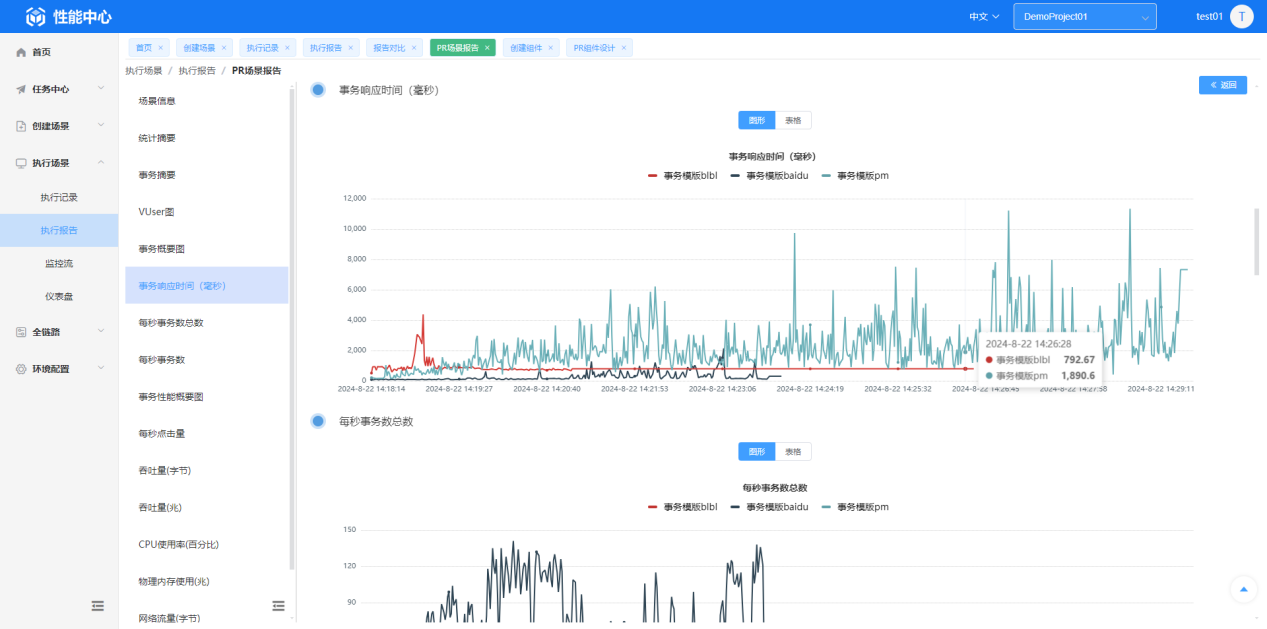Open 仪表盘 in the sidebar submenu
The width and height of the screenshot is (1267, 629).
point(59,297)
